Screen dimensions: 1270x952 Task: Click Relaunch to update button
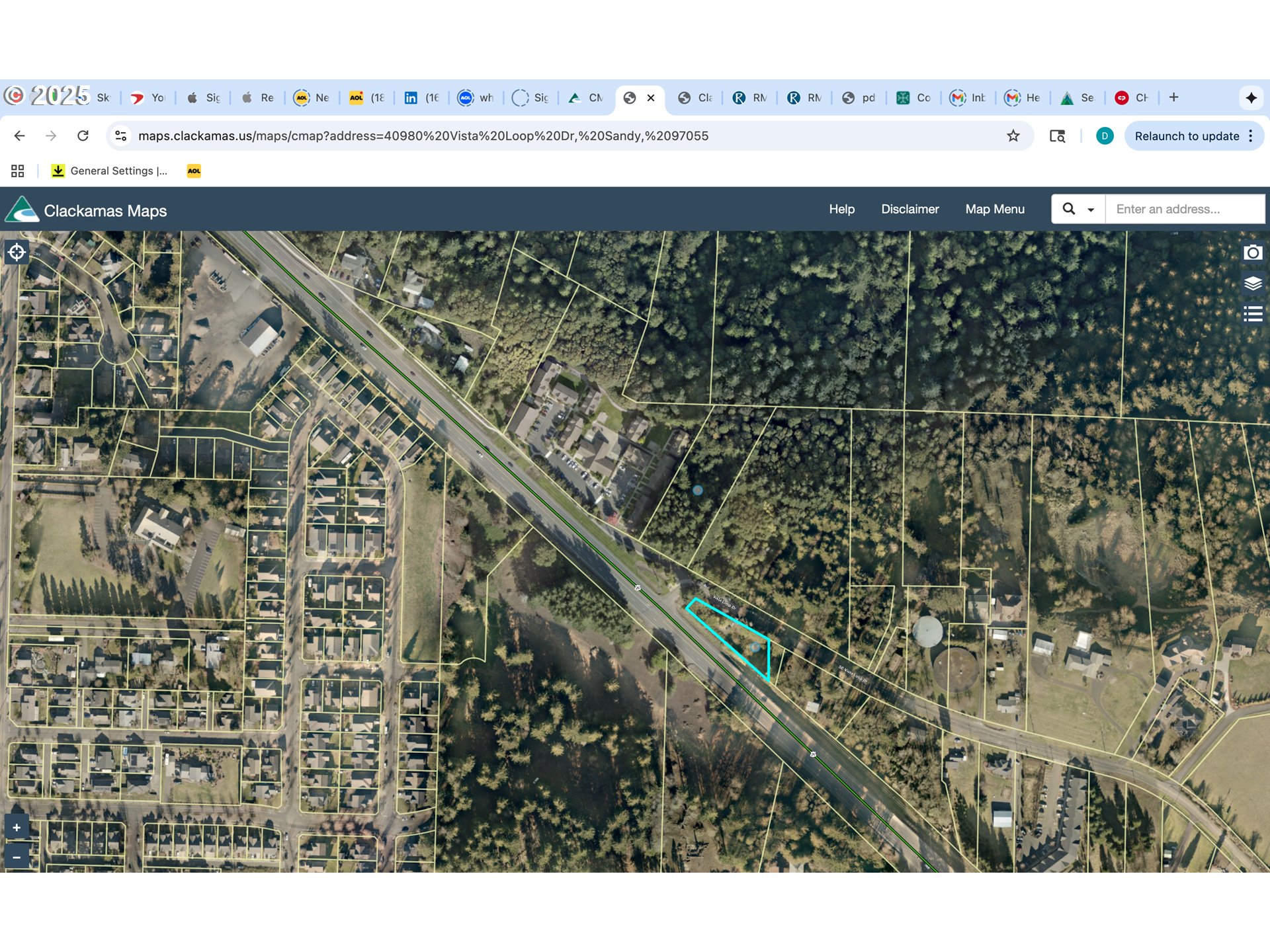(x=1186, y=136)
